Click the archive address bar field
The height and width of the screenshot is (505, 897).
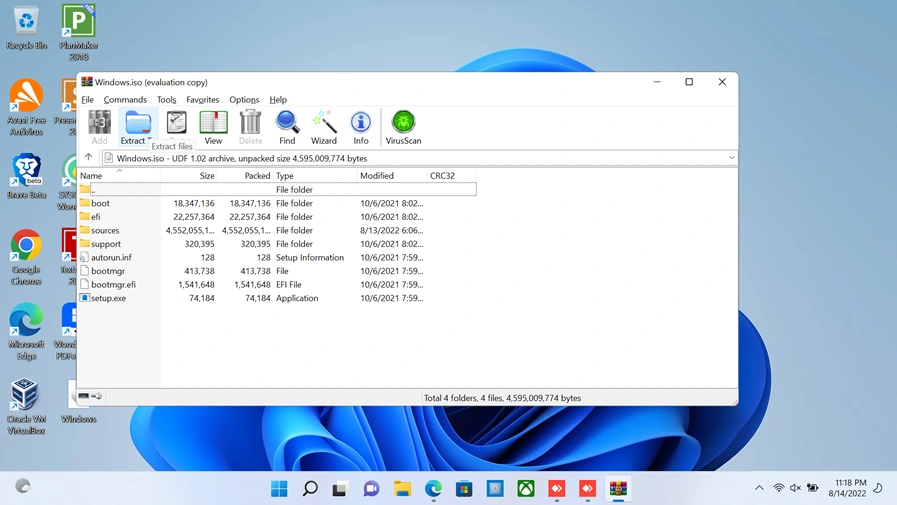click(x=419, y=158)
